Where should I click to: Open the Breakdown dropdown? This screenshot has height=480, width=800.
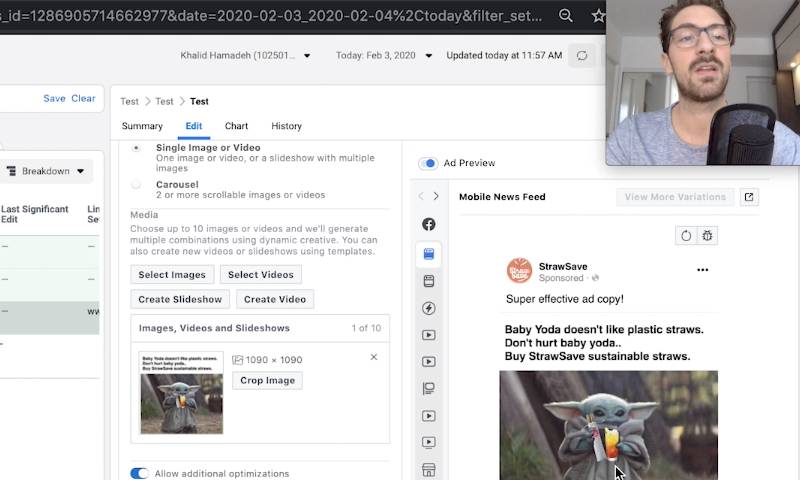[x=45, y=171]
